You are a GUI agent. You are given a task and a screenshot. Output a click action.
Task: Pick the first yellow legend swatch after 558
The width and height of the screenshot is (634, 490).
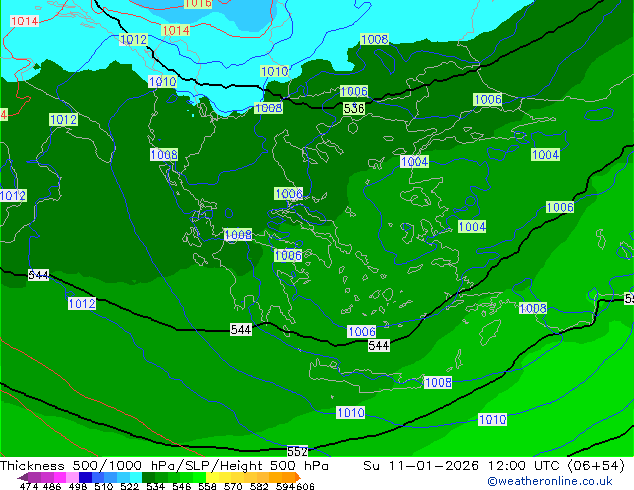click(212, 477)
